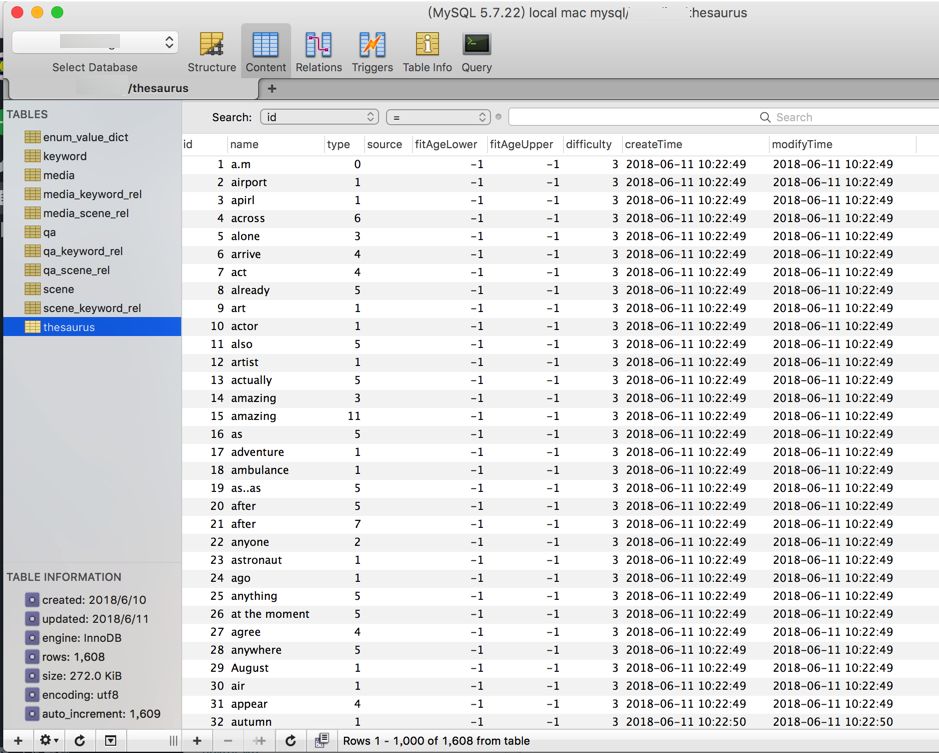Screen dimensions: 939x753
Task: Add a new row to the table
Action: (197, 741)
